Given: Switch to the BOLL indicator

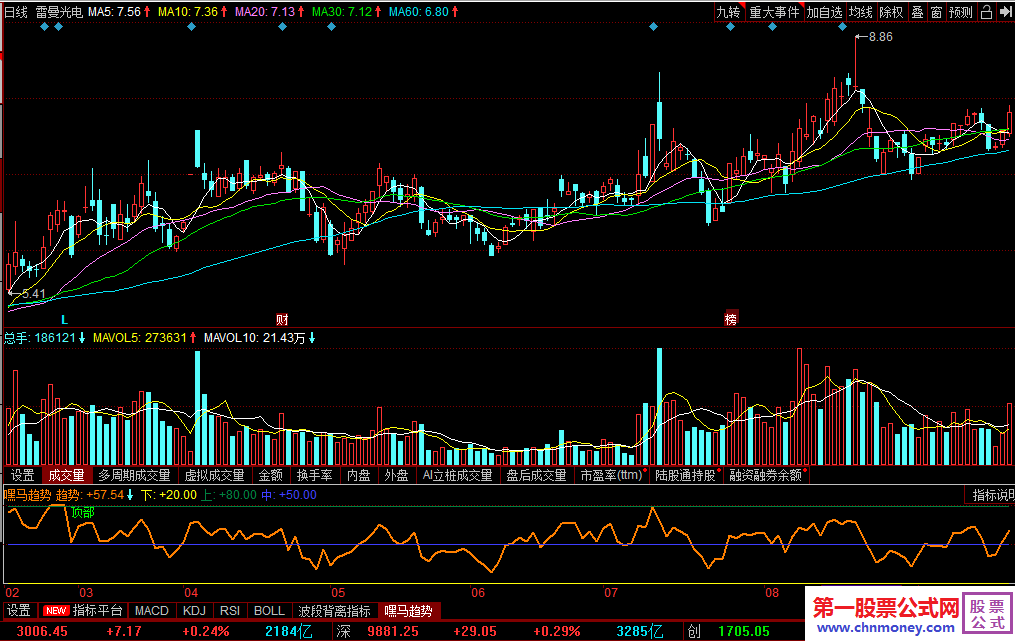Looking at the screenshot, I should tap(269, 611).
